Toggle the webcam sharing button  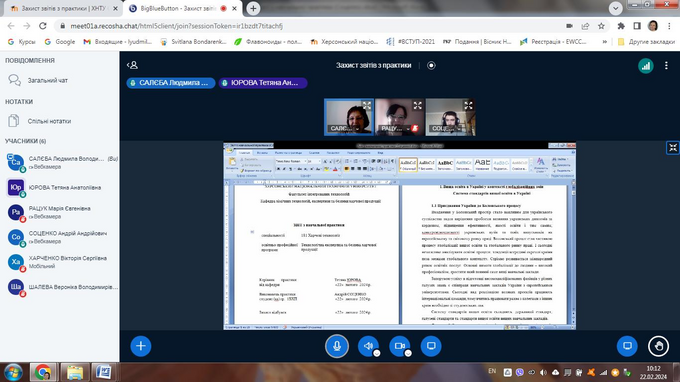pos(399,346)
